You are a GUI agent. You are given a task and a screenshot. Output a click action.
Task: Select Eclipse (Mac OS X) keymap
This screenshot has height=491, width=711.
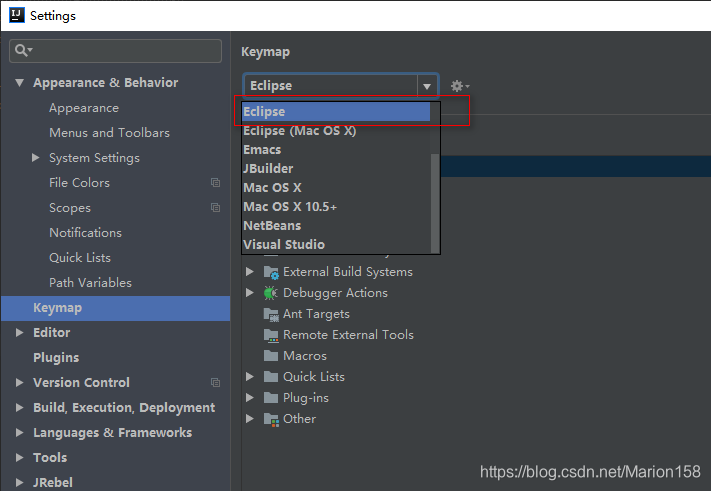[336, 131]
